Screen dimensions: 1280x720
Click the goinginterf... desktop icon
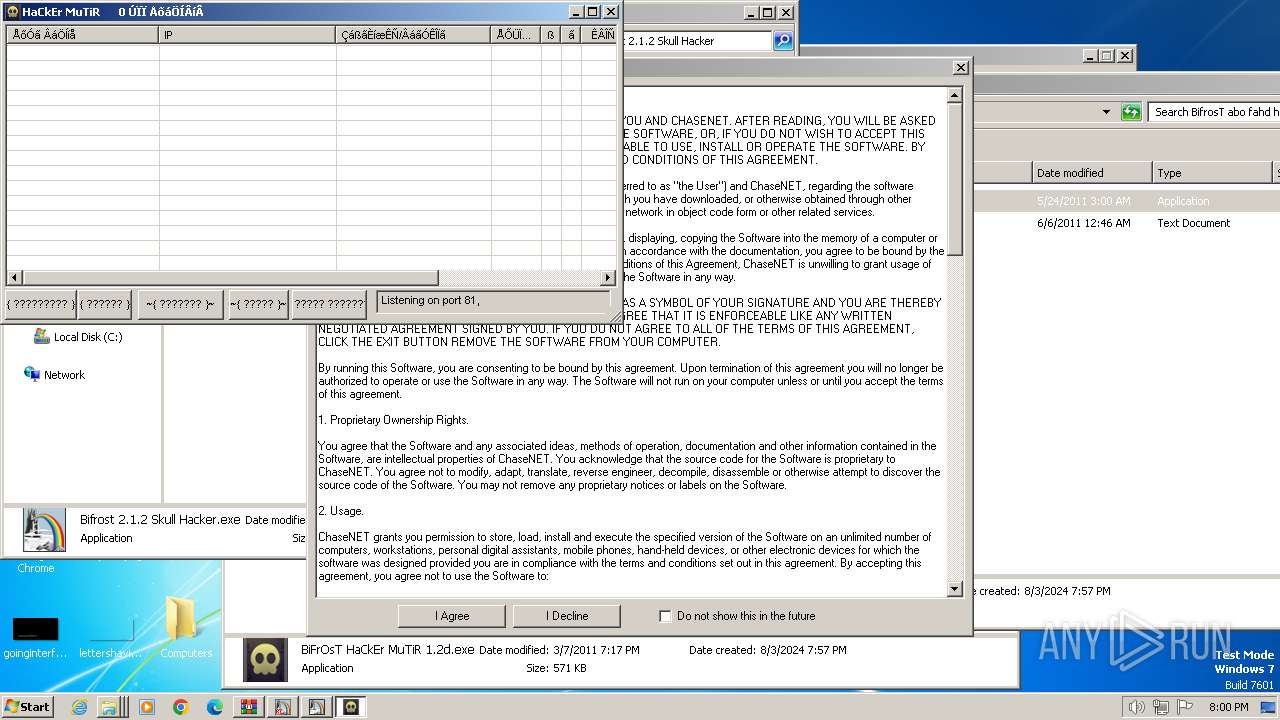point(35,637)
